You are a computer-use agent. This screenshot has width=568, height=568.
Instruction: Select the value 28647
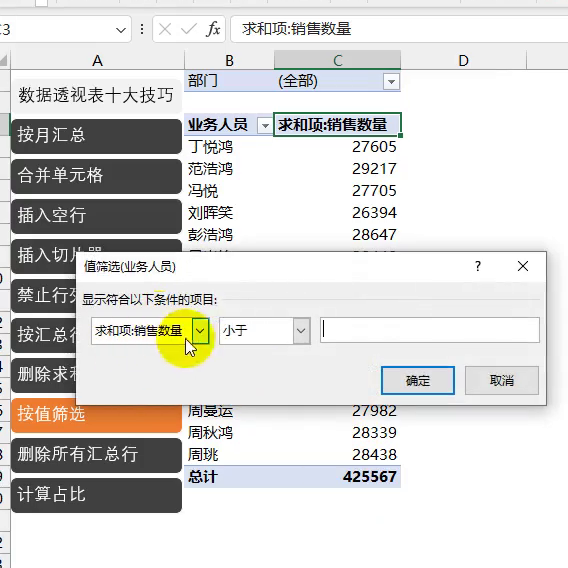tap(374, 235)
